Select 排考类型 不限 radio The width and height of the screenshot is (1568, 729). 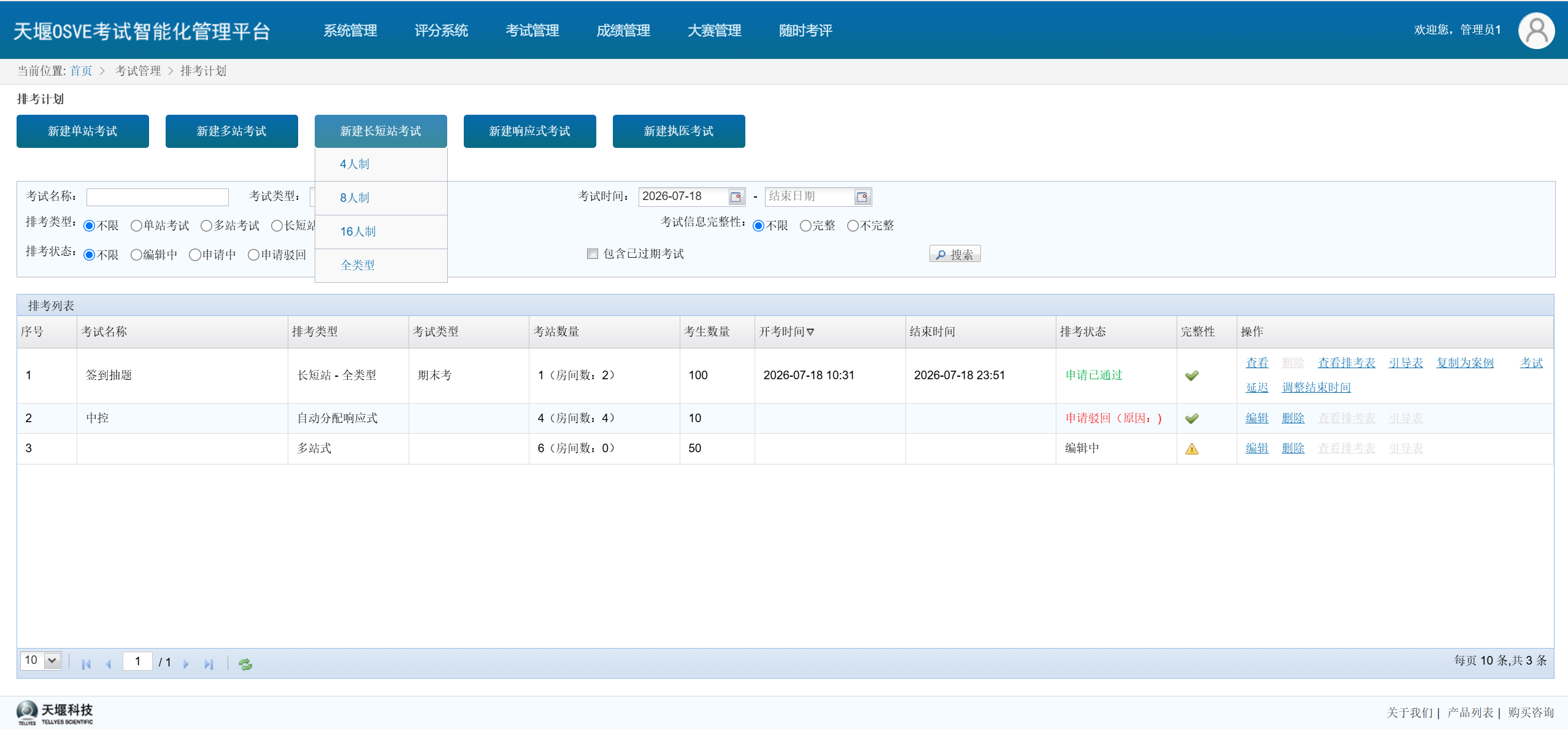click(x=89, y=226)
